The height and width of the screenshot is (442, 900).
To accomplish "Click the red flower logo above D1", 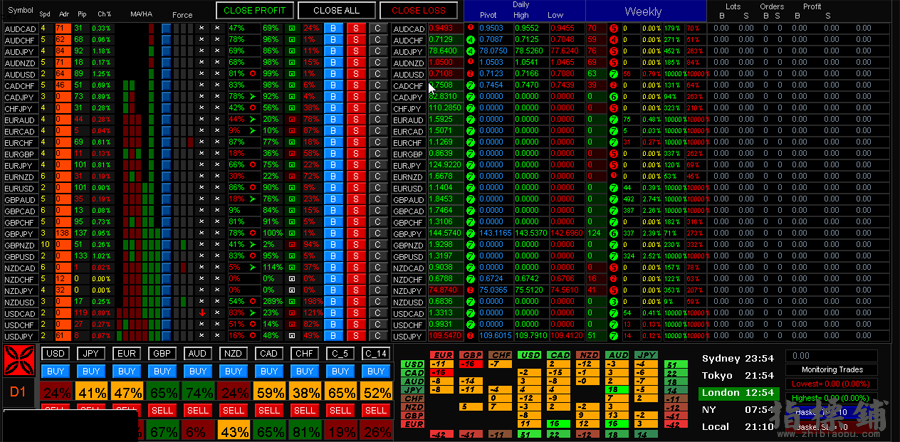I will (20, 361).
